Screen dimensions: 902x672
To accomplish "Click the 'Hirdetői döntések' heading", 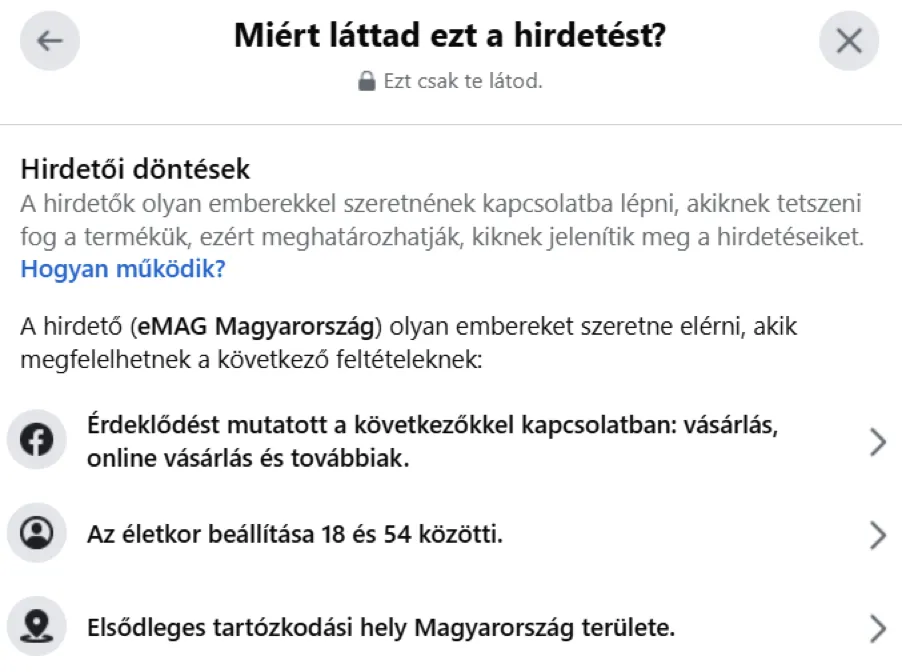I will tap(135, 167).
